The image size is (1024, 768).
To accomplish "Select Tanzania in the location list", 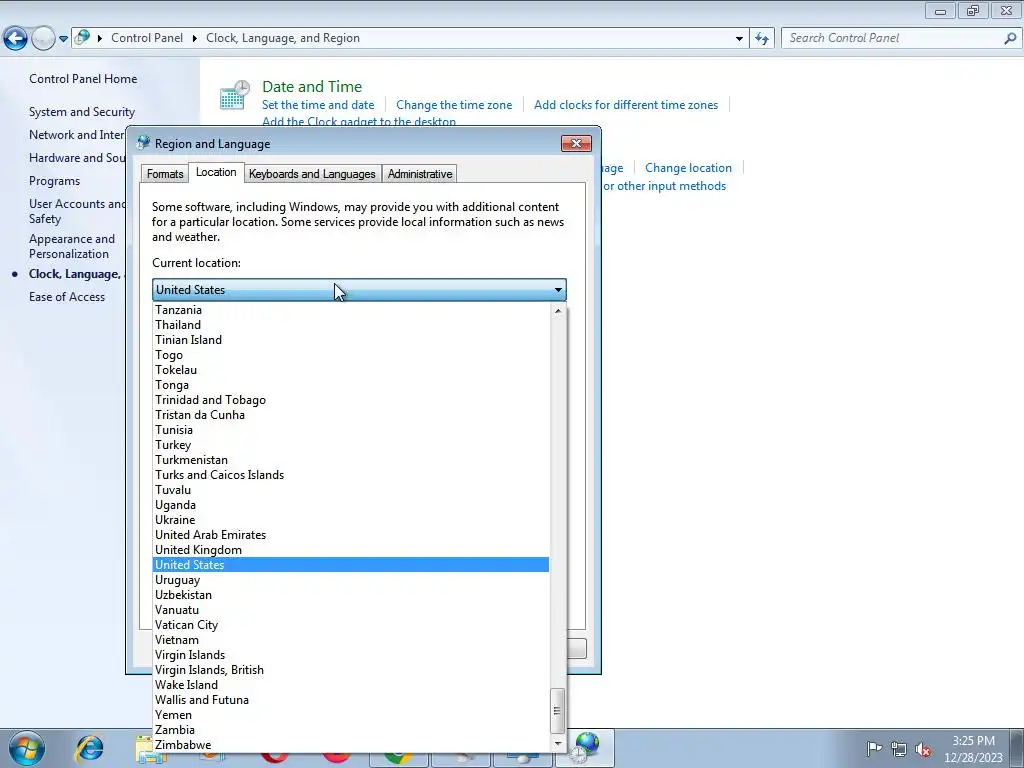I will tap(351, 310).
